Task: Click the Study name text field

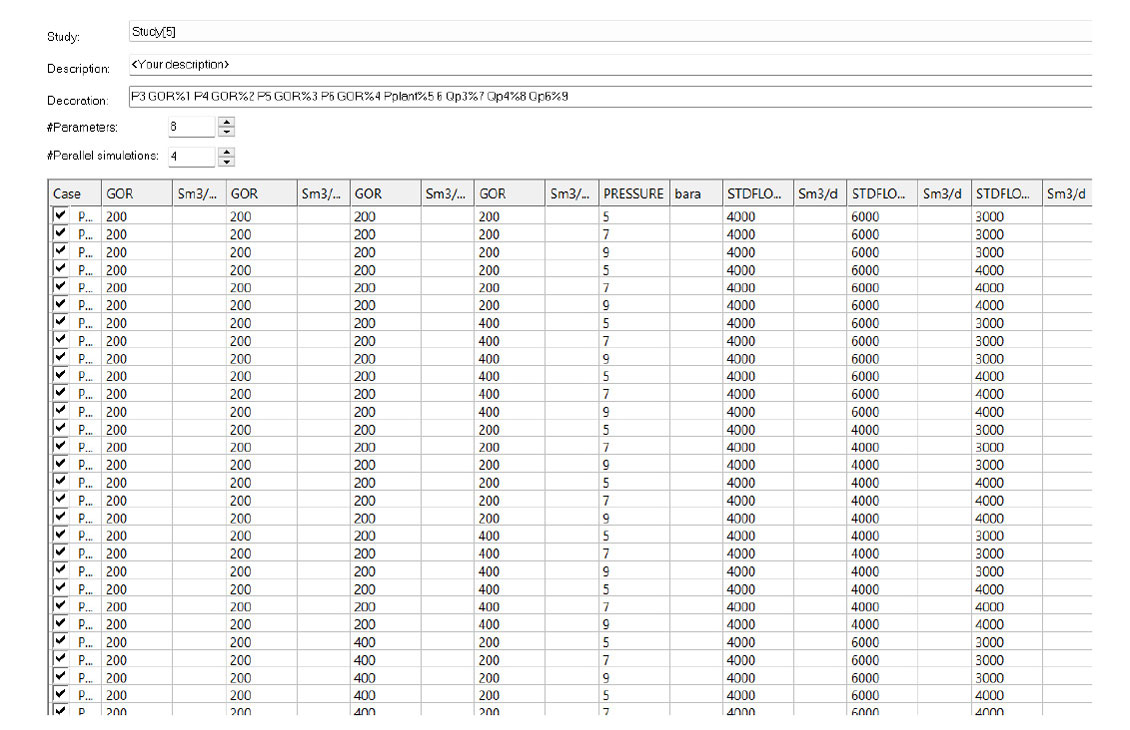Action: coord(610,32)
